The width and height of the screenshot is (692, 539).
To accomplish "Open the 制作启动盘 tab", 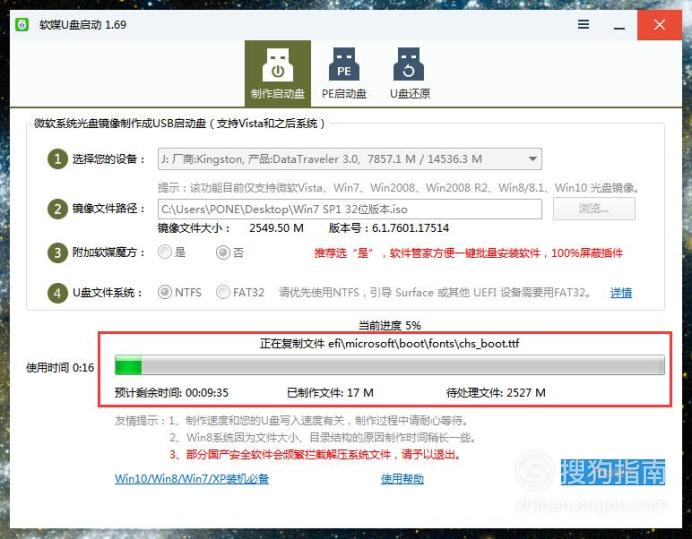I will point(278,73).
